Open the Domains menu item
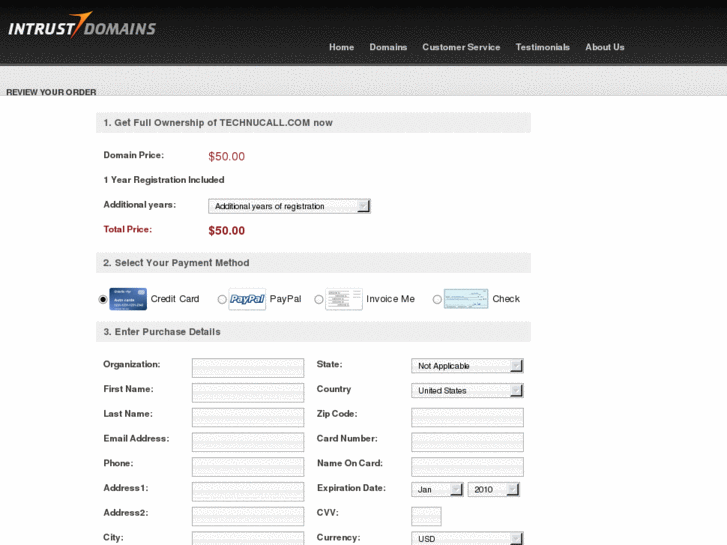The image size is (727, 545). coord(388,47)
